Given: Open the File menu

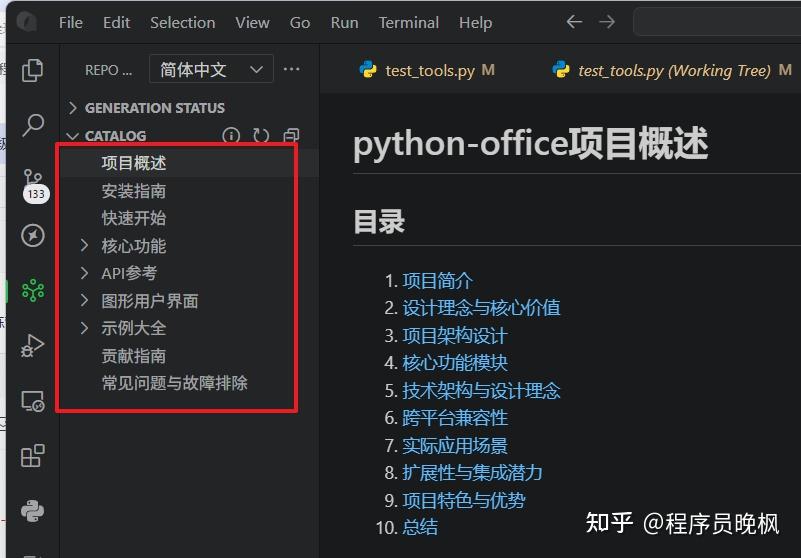Looking at the screenshot, I should point(70,22).
